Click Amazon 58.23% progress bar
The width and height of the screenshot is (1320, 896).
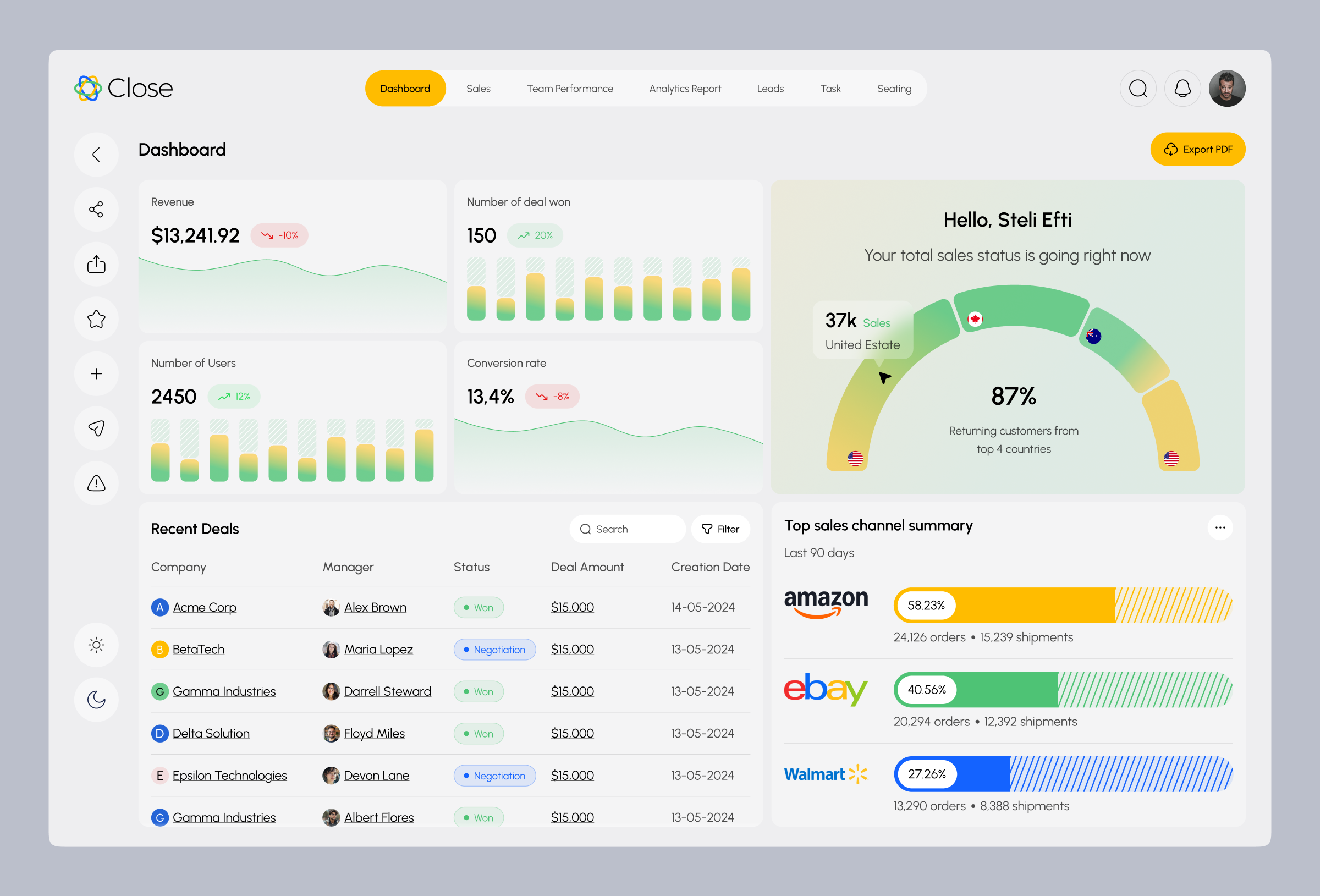pyautogui.click(x=1062, y=605)
